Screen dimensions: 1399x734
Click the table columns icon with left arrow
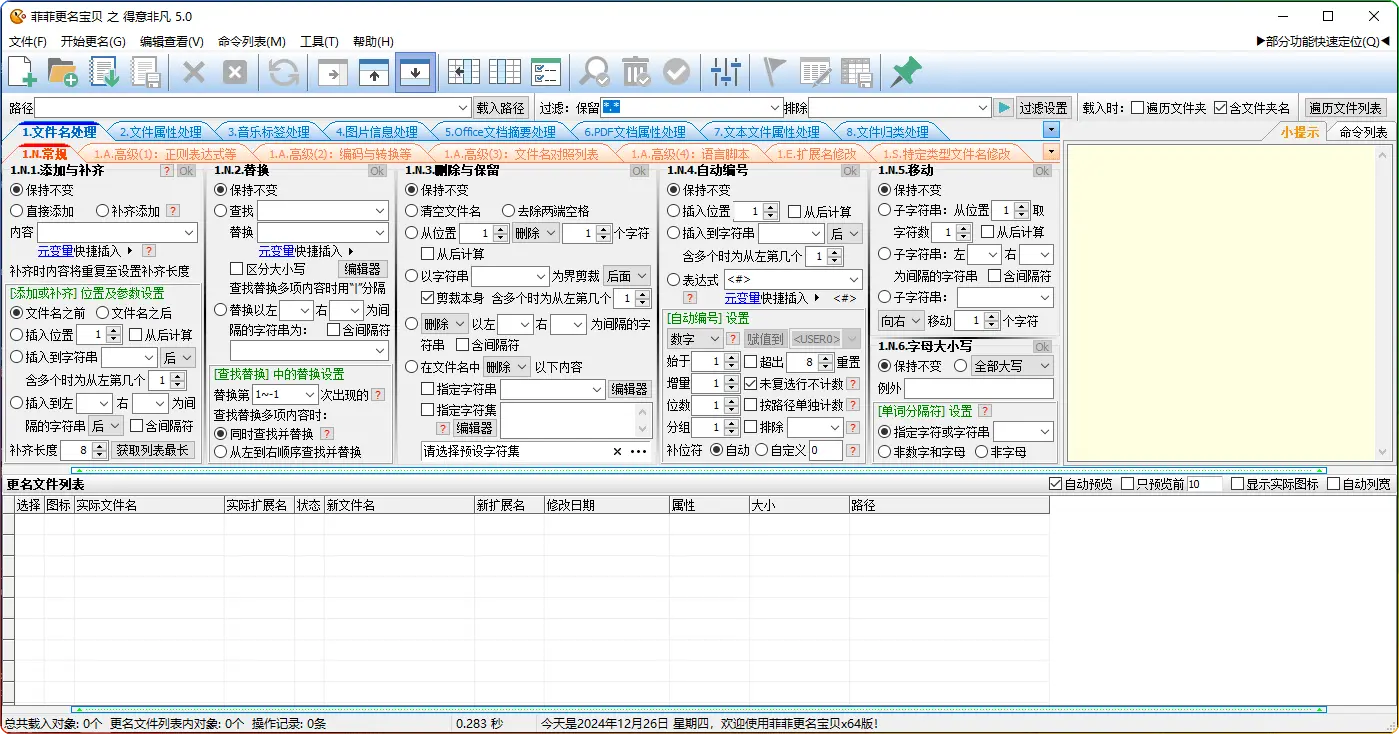(464, 72)
